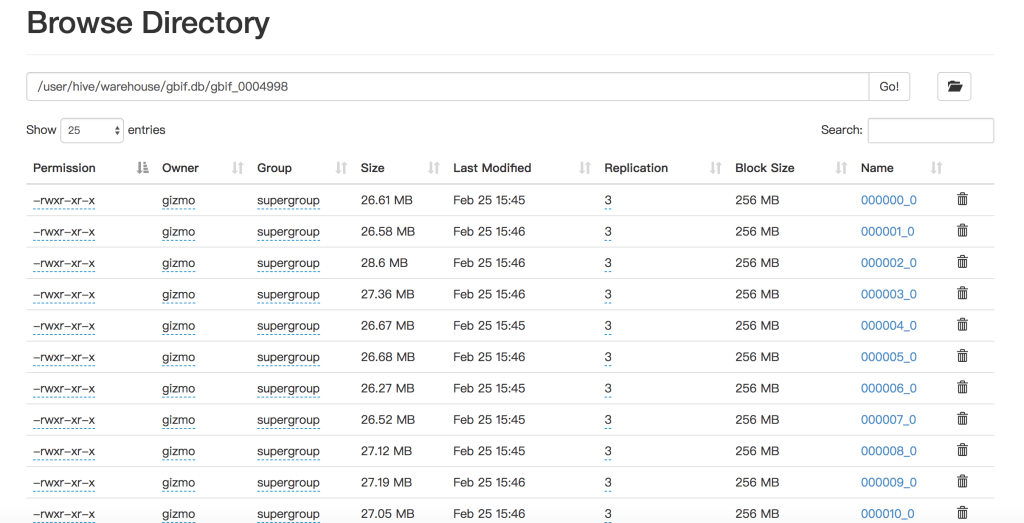Remove file 000005_0 via trash icon
The height and width of the screenshot is (523, 1024).
point(962,356)
